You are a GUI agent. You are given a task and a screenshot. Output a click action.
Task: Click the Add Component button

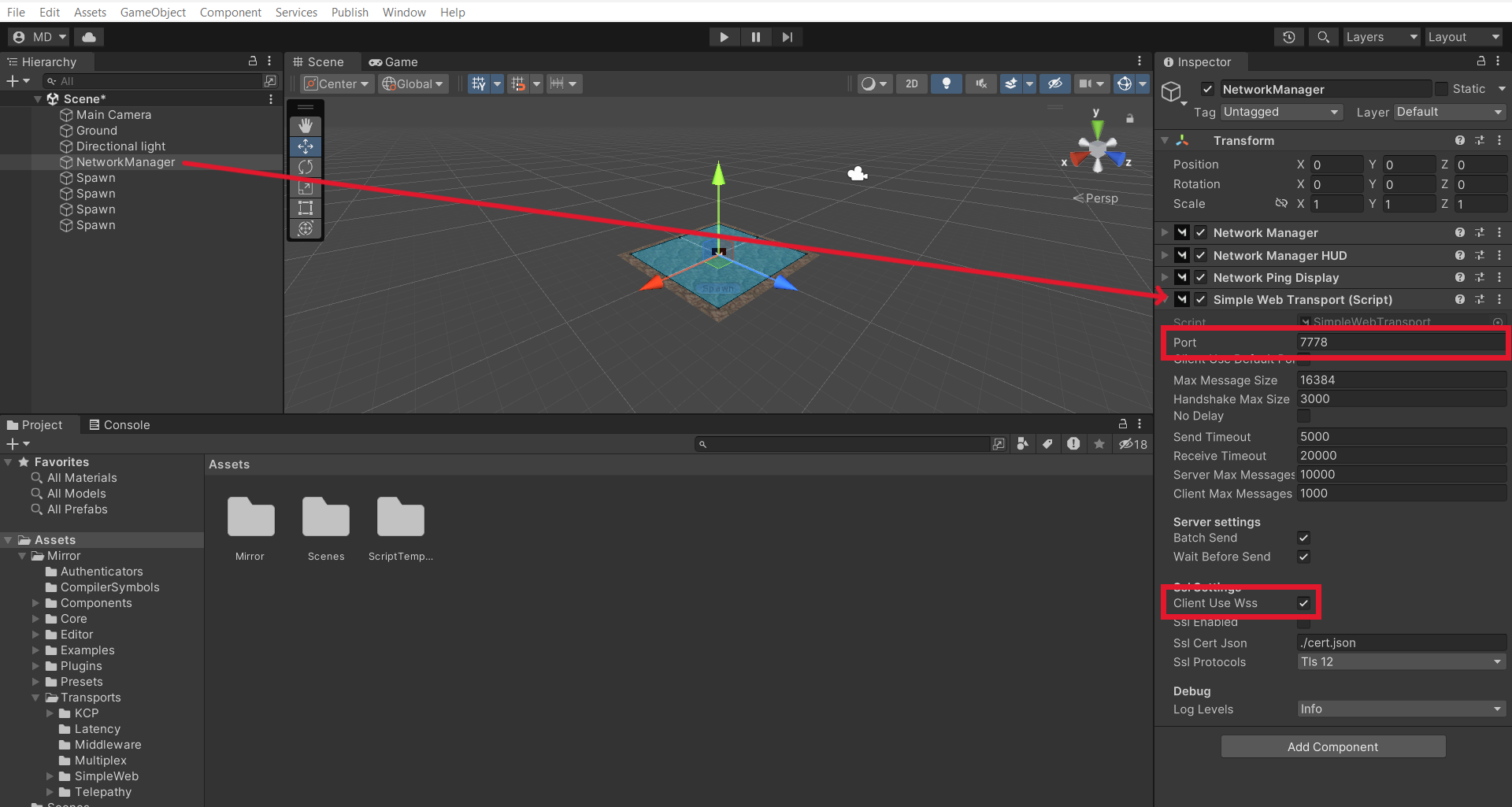click(1332, 747)
